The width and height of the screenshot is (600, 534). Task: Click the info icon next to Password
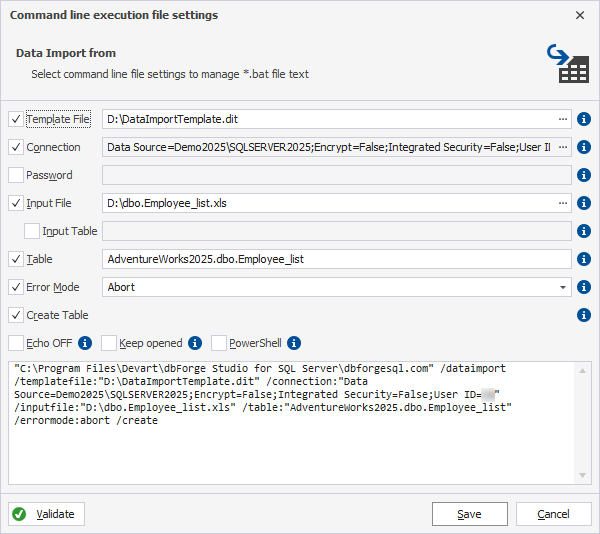584,175
